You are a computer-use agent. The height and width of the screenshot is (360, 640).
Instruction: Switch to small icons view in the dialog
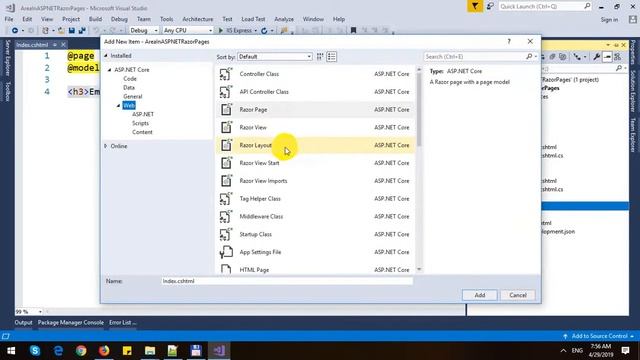tap(320, 56)
